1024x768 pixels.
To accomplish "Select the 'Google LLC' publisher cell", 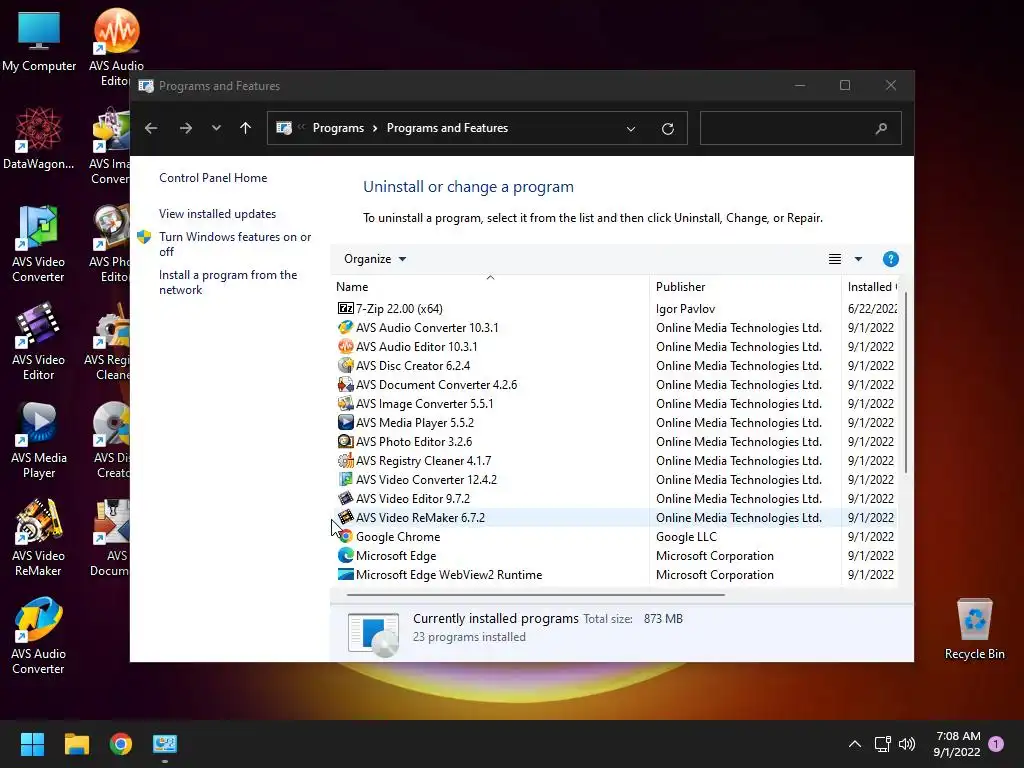I will [x=686, y=536].
